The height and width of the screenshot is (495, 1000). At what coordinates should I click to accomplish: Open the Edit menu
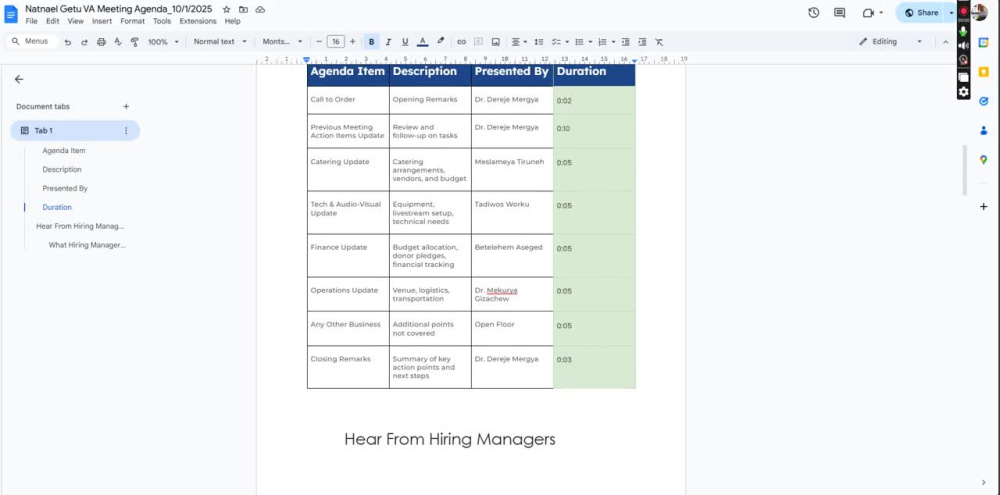[x=52, y=21]
